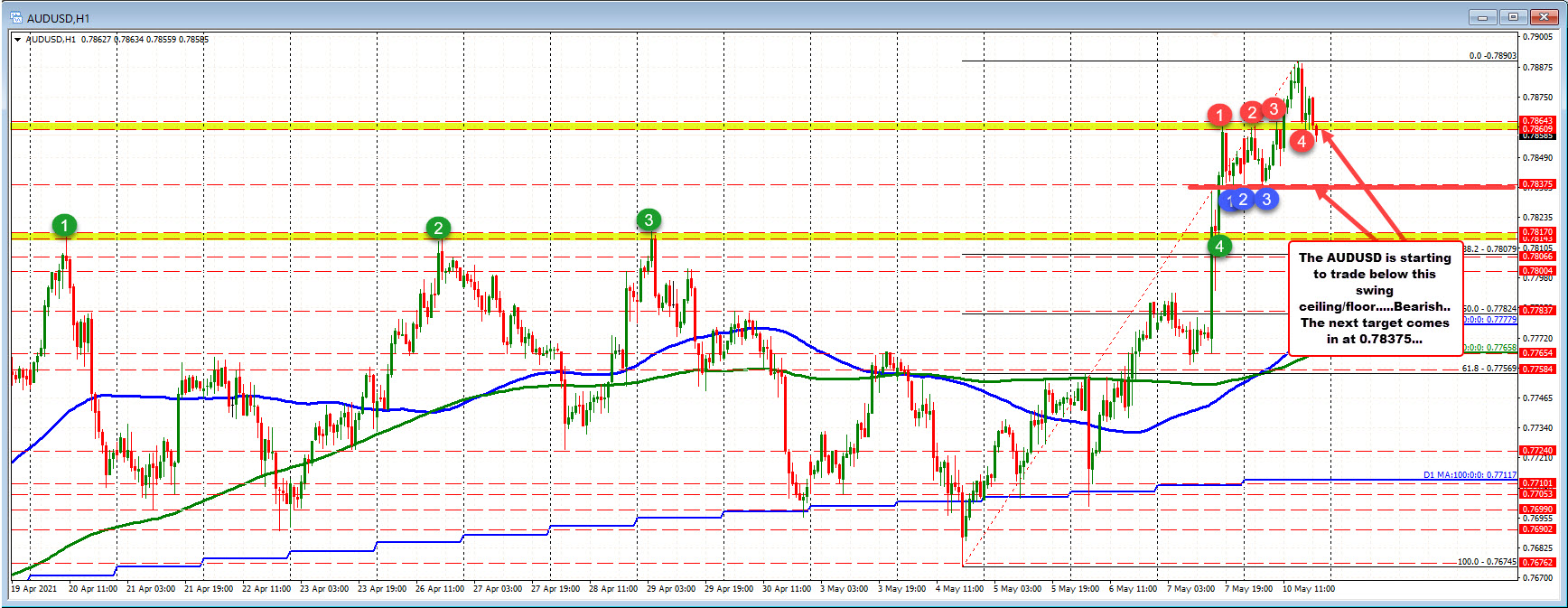This screenshot has width=1568, height=608.
Task: Minimize the AUDUSD chart window
Action: (1482, 17)
